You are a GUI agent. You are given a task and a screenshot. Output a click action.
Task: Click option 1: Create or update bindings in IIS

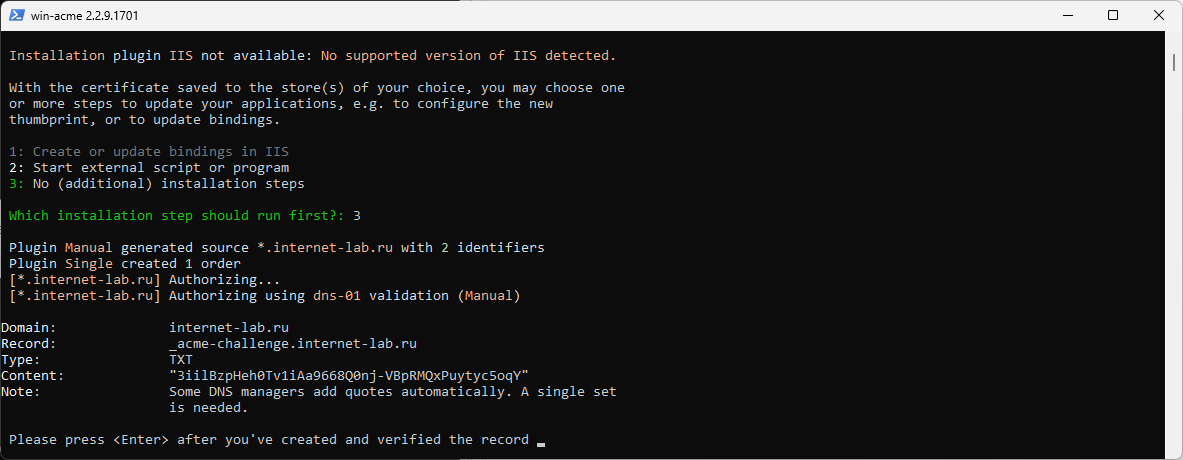[x=149, y=152]
